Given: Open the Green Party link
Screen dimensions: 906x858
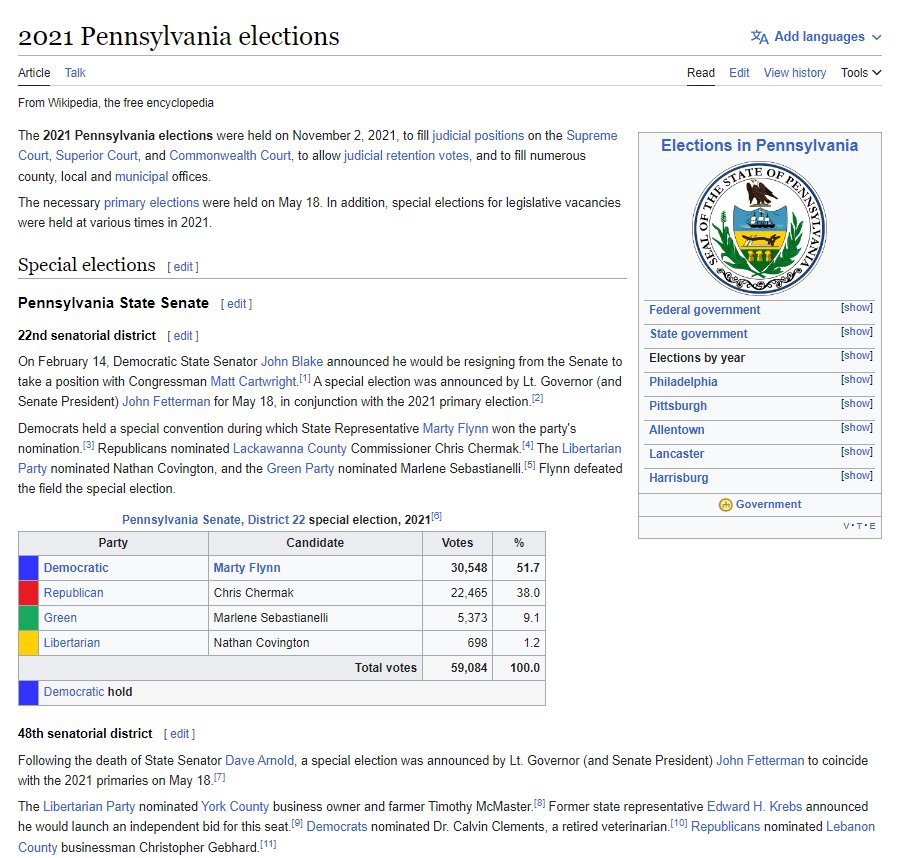Looking at the screenshot, I should tap(300, 469).
